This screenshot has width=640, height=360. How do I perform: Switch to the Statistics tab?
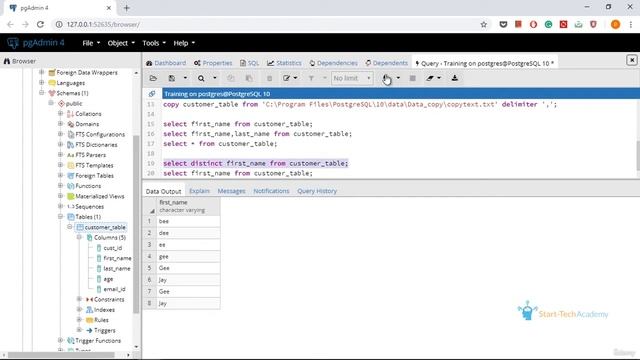[x=284, y=63]
